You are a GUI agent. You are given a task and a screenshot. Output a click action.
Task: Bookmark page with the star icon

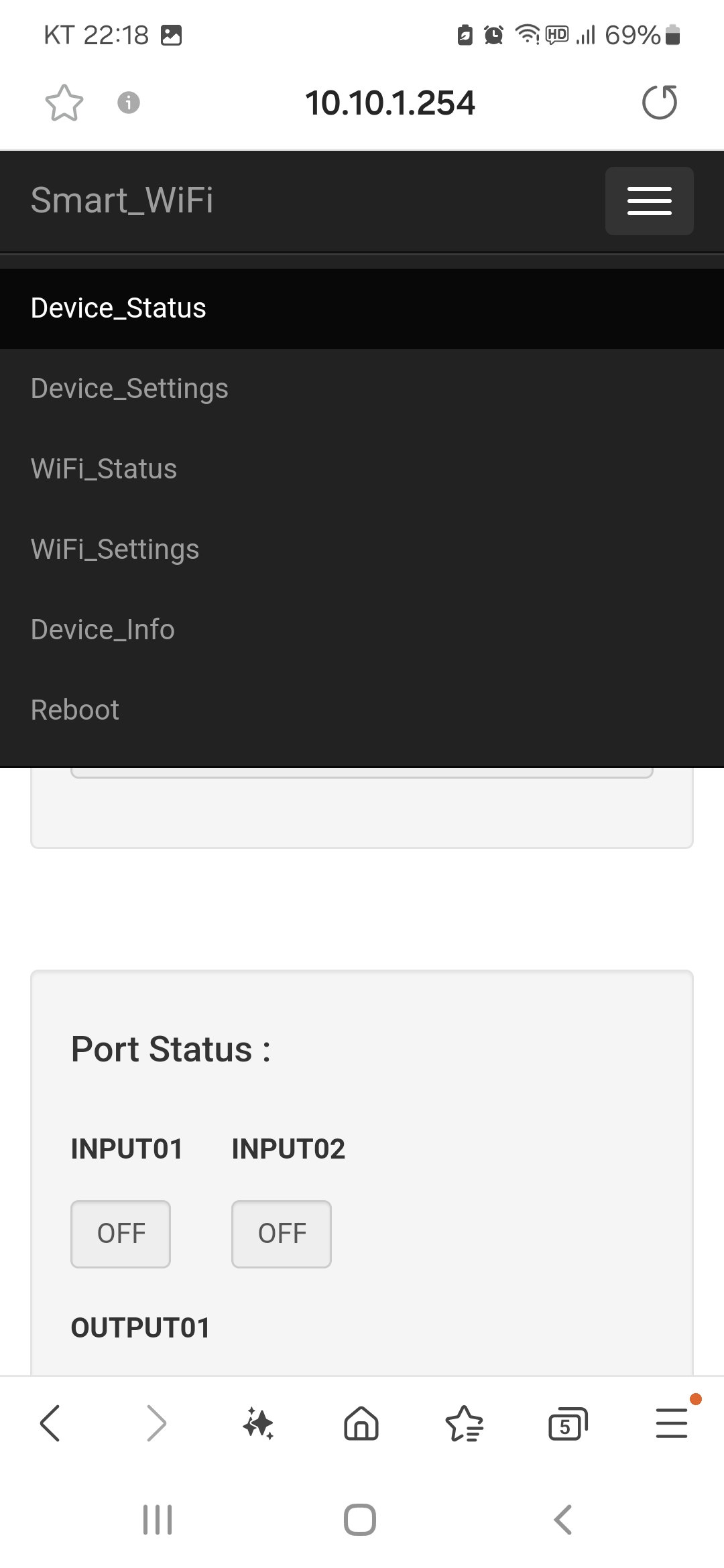pos(64,103)
